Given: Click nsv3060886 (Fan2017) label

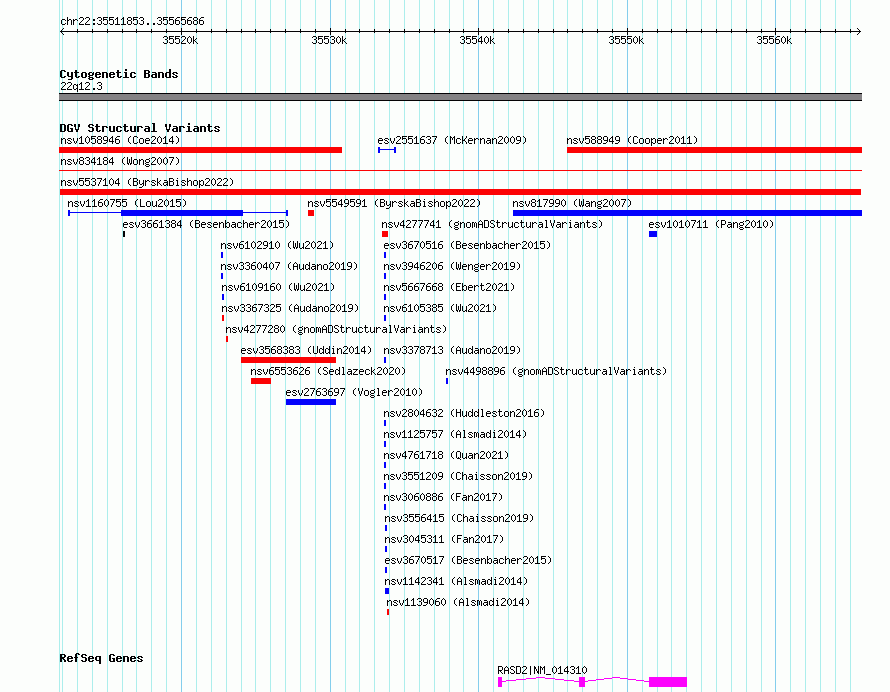Looking at the screenshot, I should [x=443, y=497].
